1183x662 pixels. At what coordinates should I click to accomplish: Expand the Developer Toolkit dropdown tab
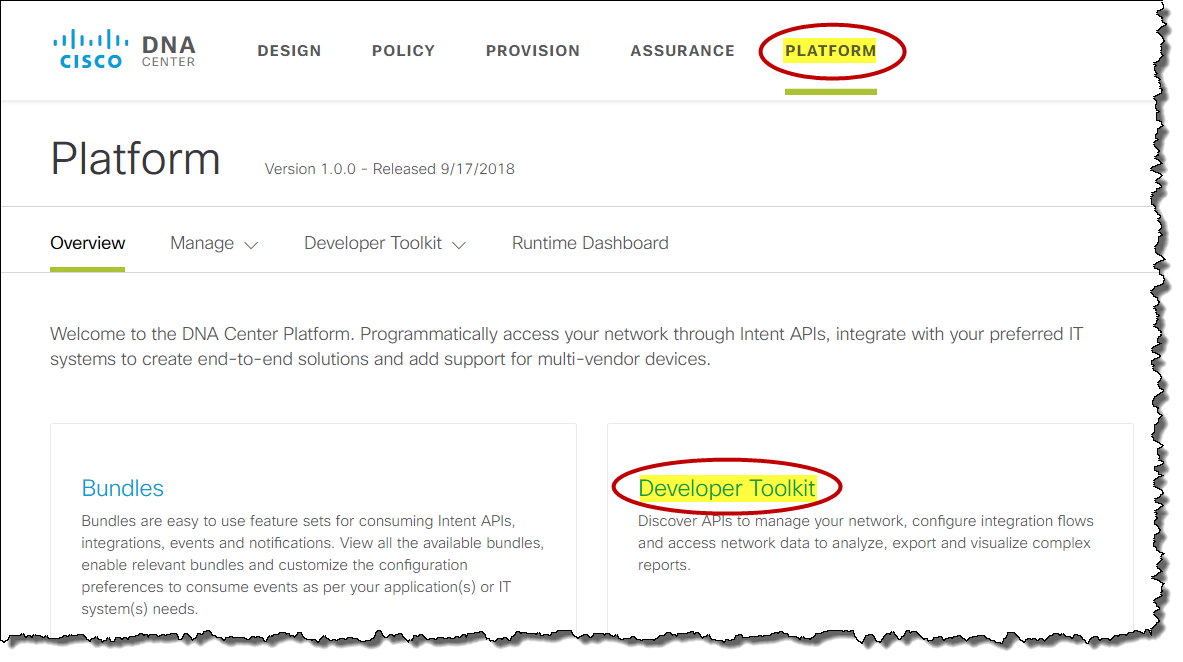385,243
